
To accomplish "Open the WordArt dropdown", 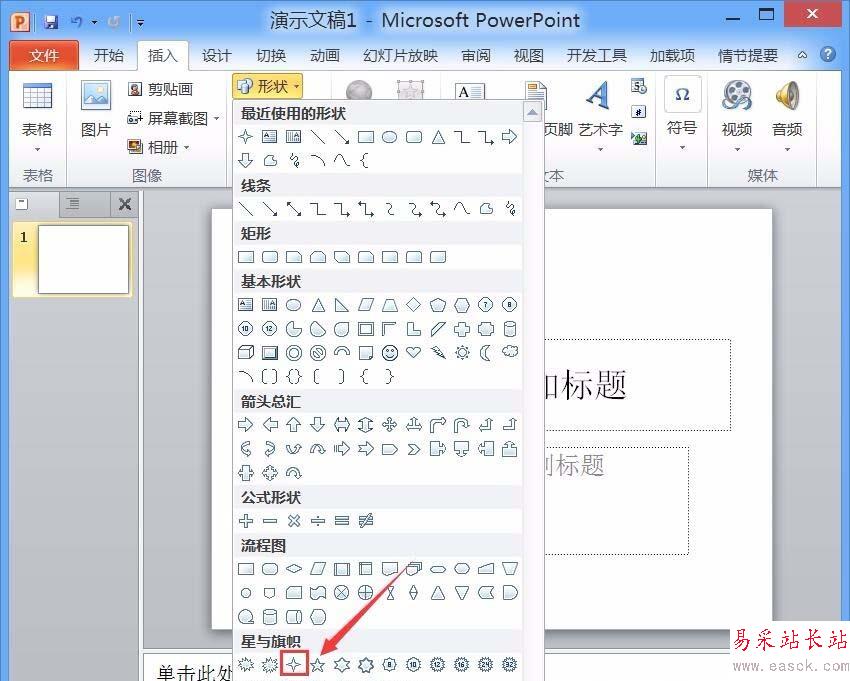I will (601, 118).
